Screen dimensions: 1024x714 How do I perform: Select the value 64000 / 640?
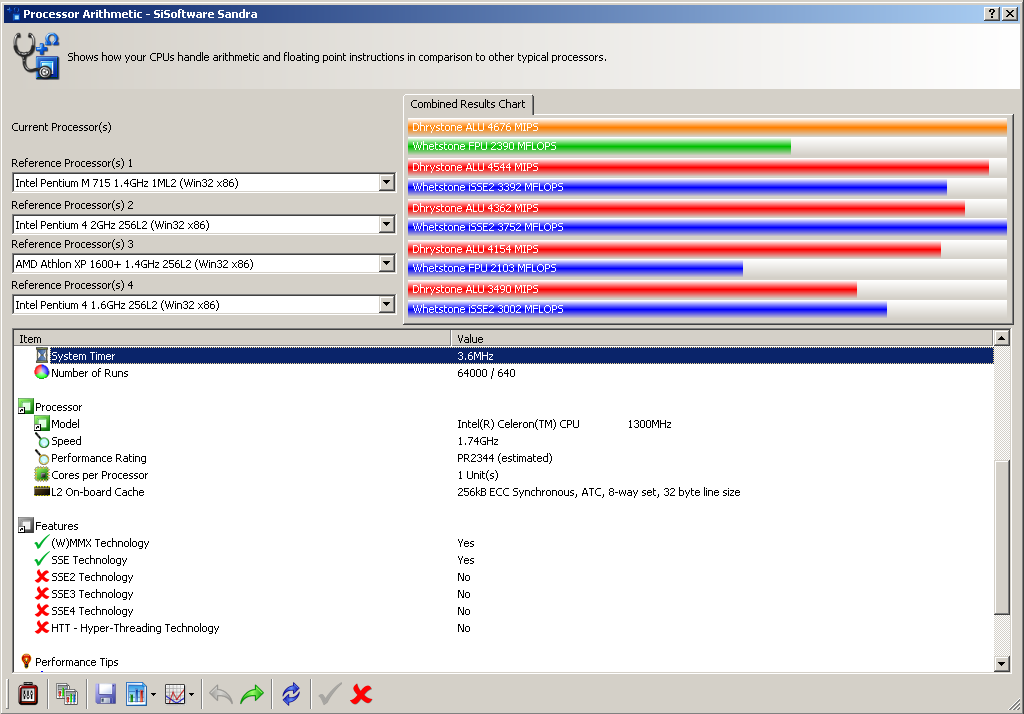486,373
